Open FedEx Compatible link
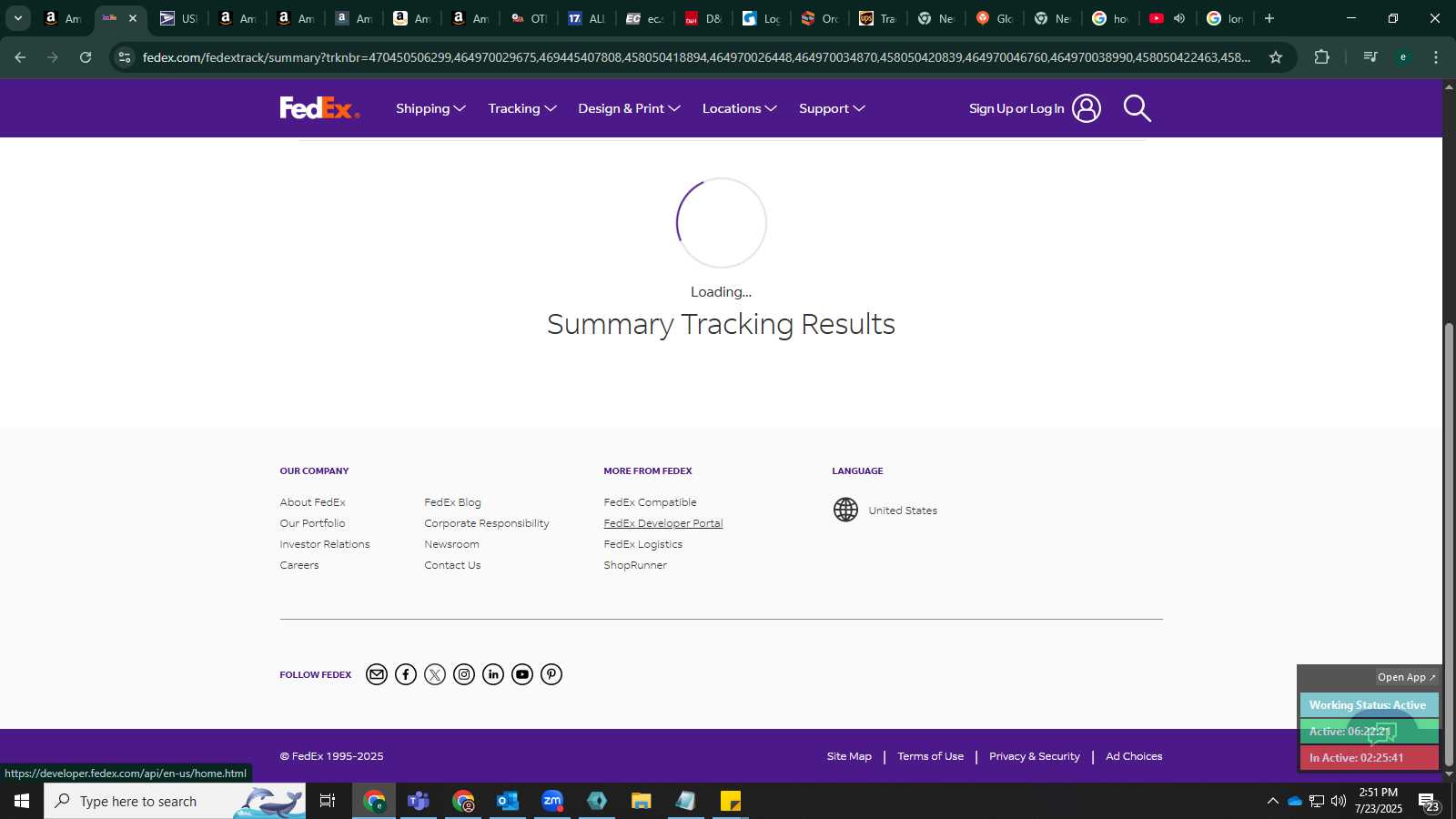Viewport: 1456px width, 819px height. [x=650, y=502]
